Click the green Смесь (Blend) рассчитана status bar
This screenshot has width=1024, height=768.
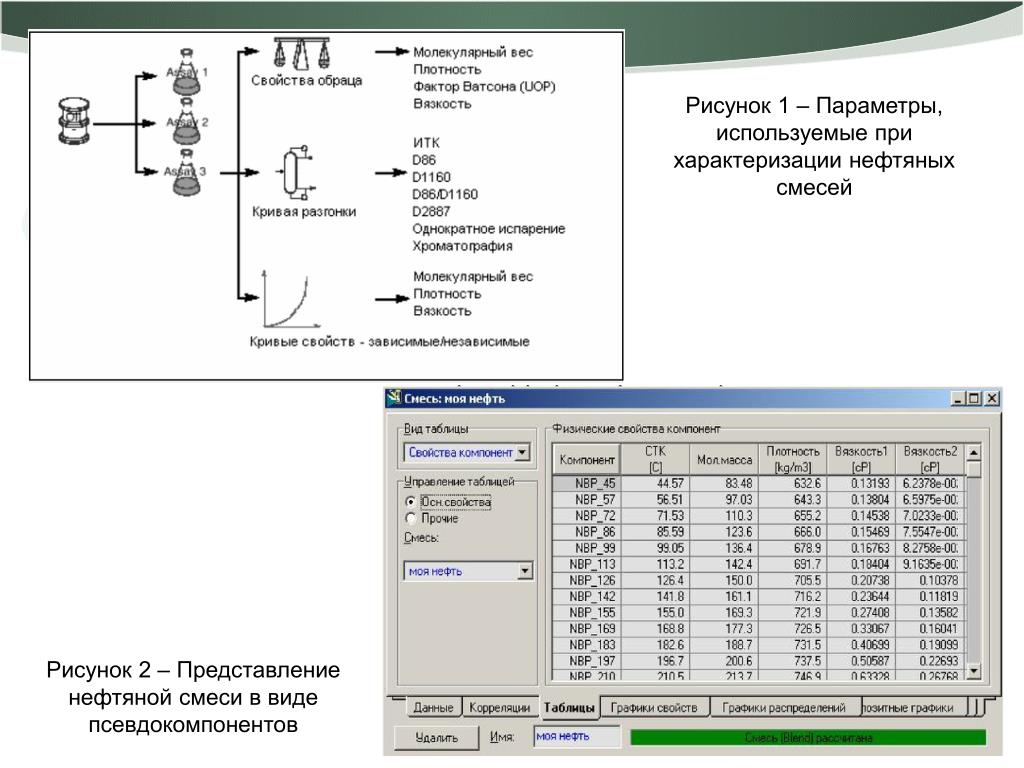click(808, 737)
